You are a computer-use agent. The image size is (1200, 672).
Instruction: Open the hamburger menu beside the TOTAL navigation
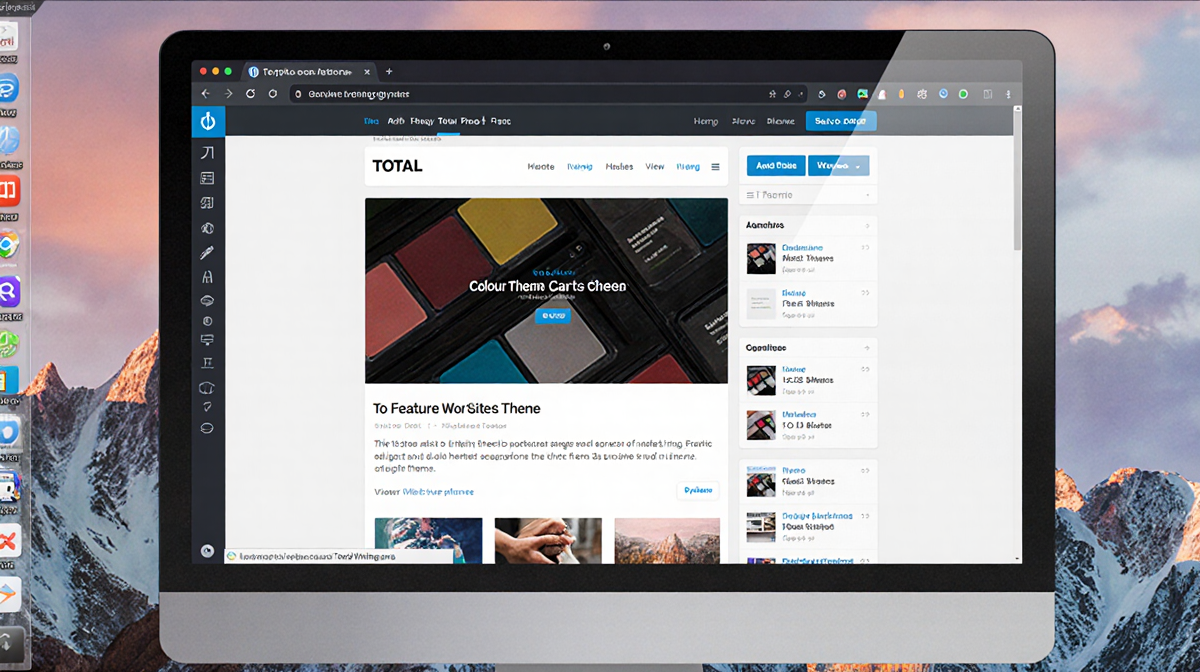point(716,167)
